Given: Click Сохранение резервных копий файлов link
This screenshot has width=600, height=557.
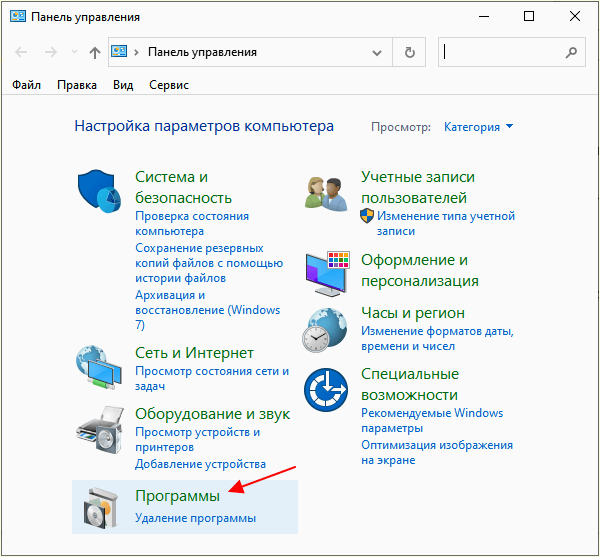Looking at the screenshot, I should tap(209, 263).
